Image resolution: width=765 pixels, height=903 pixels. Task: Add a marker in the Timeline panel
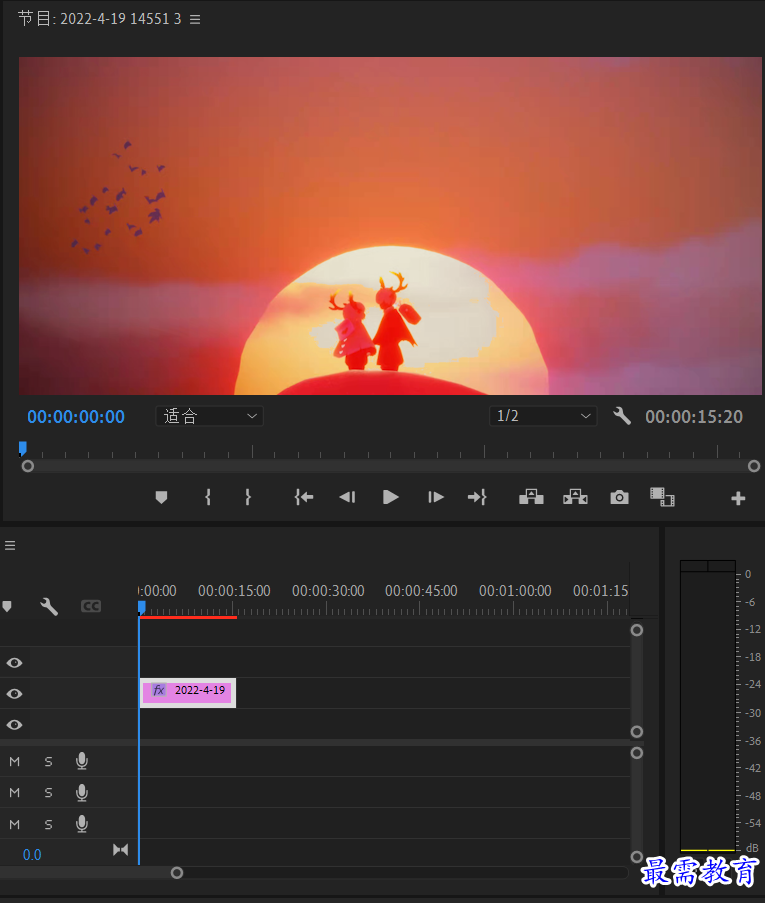coord(7,606)
